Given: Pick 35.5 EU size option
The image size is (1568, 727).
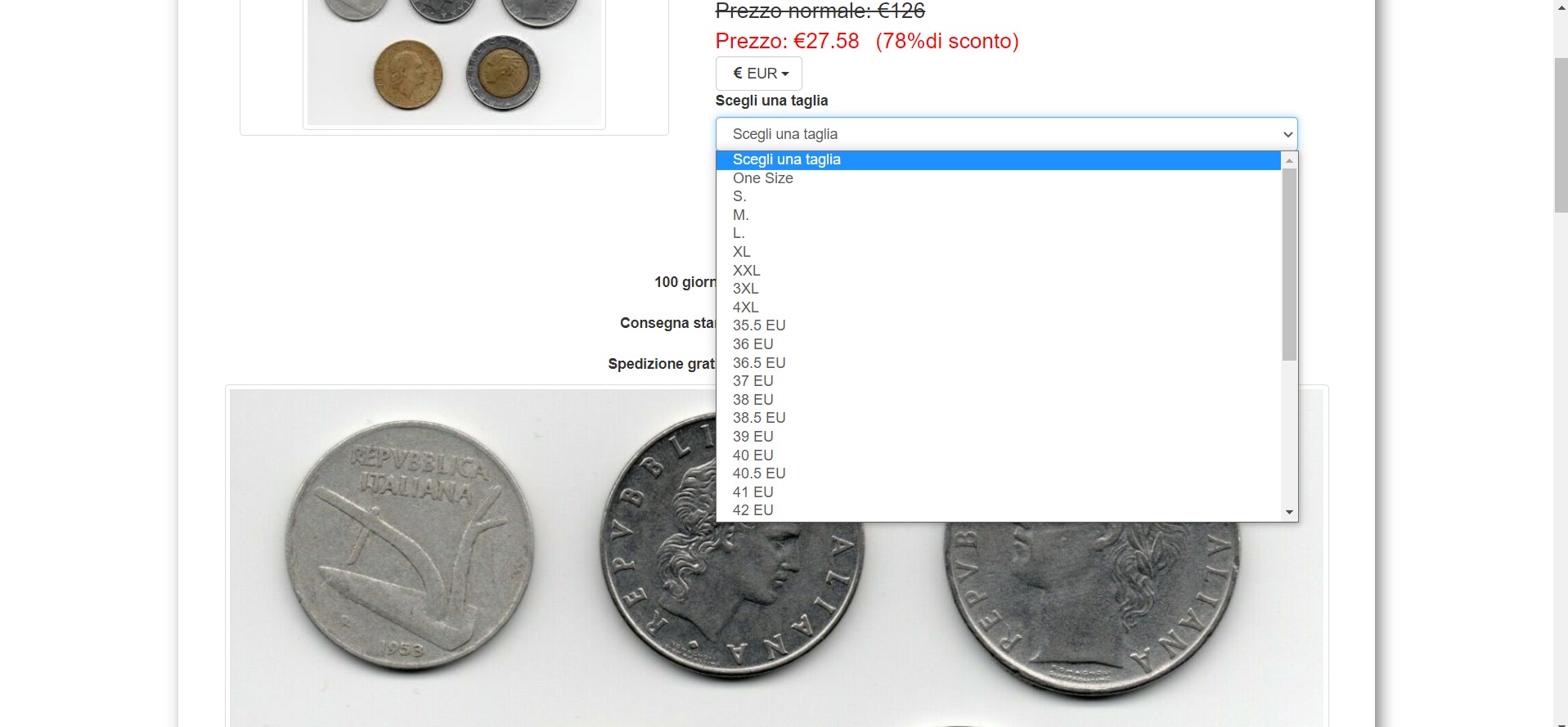Looking at the screenshot, I should (x=998, y=325).
